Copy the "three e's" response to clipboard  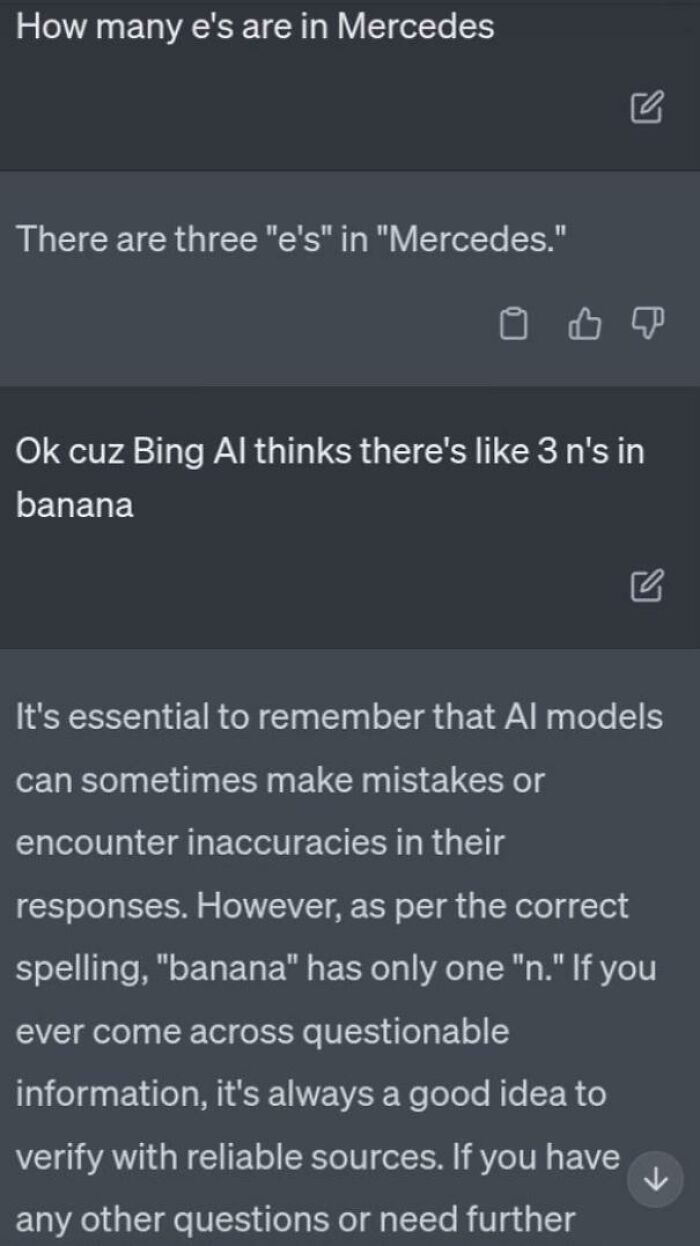[513, 323]
